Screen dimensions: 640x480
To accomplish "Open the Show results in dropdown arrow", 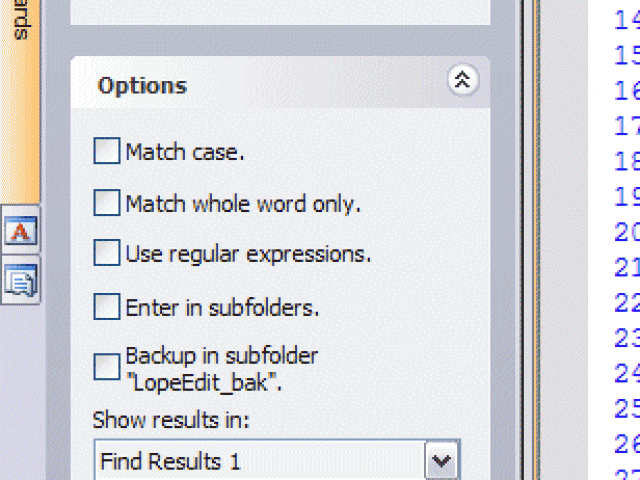I will 441,461.
